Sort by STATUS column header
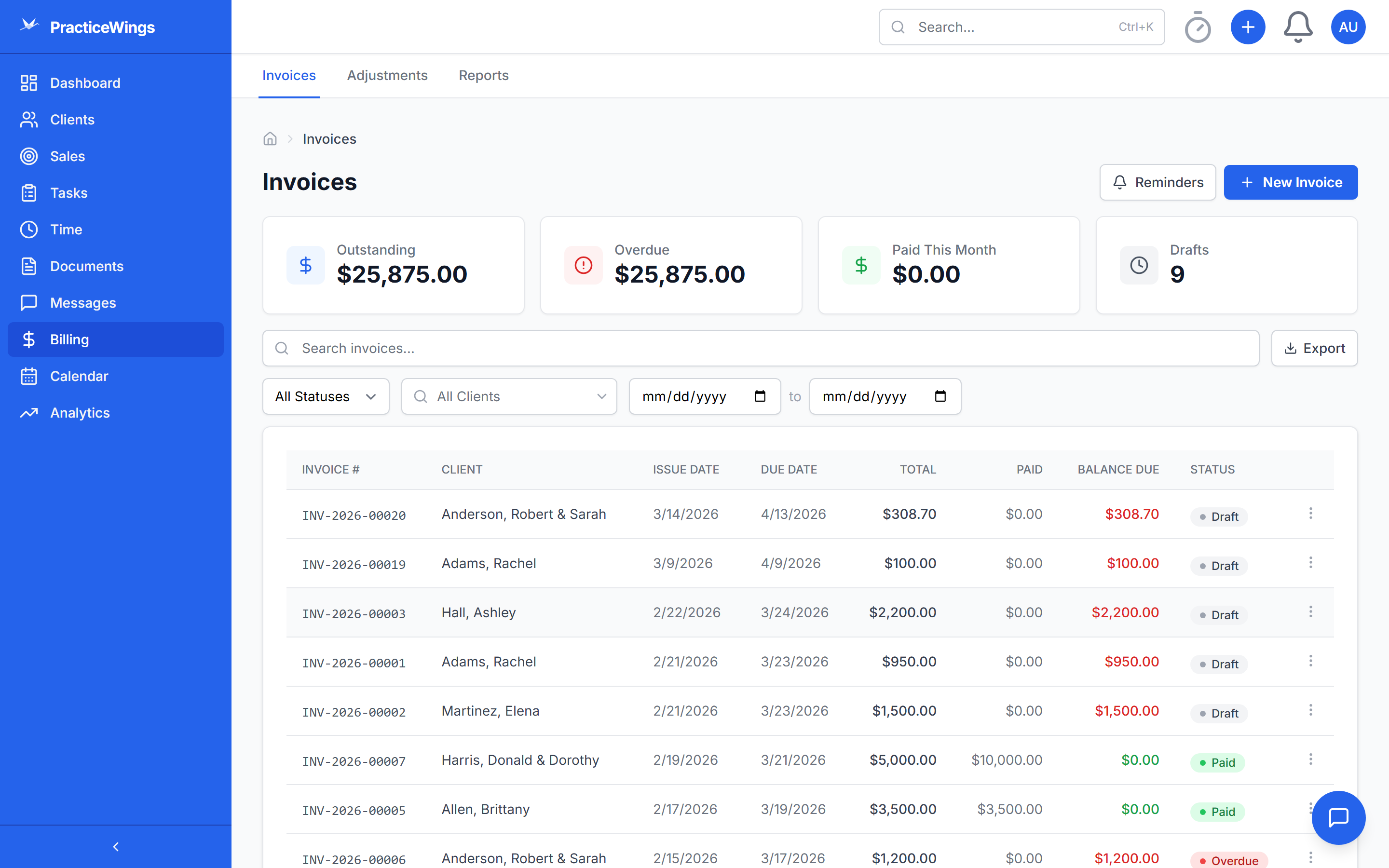Screen dimensions: 1389x868 [1212, 470]
